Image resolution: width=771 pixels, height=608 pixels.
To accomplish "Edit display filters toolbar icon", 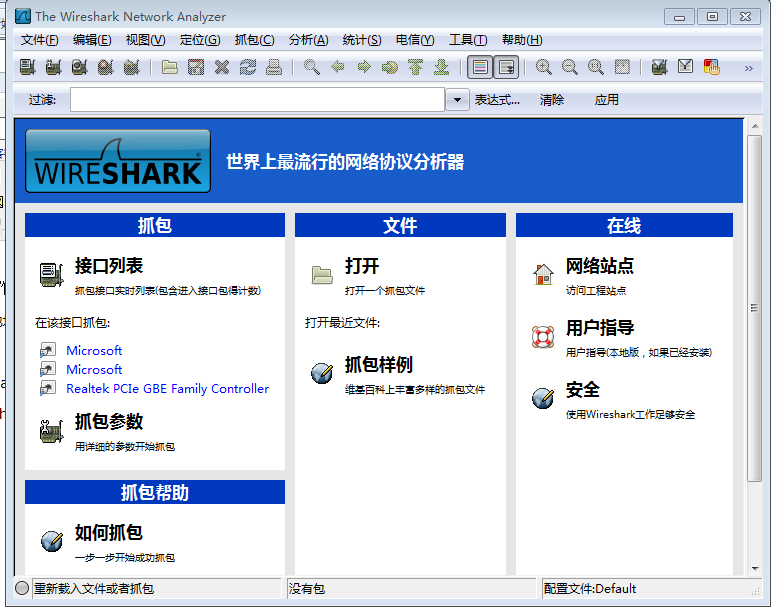I will click(x=685, y=67).
